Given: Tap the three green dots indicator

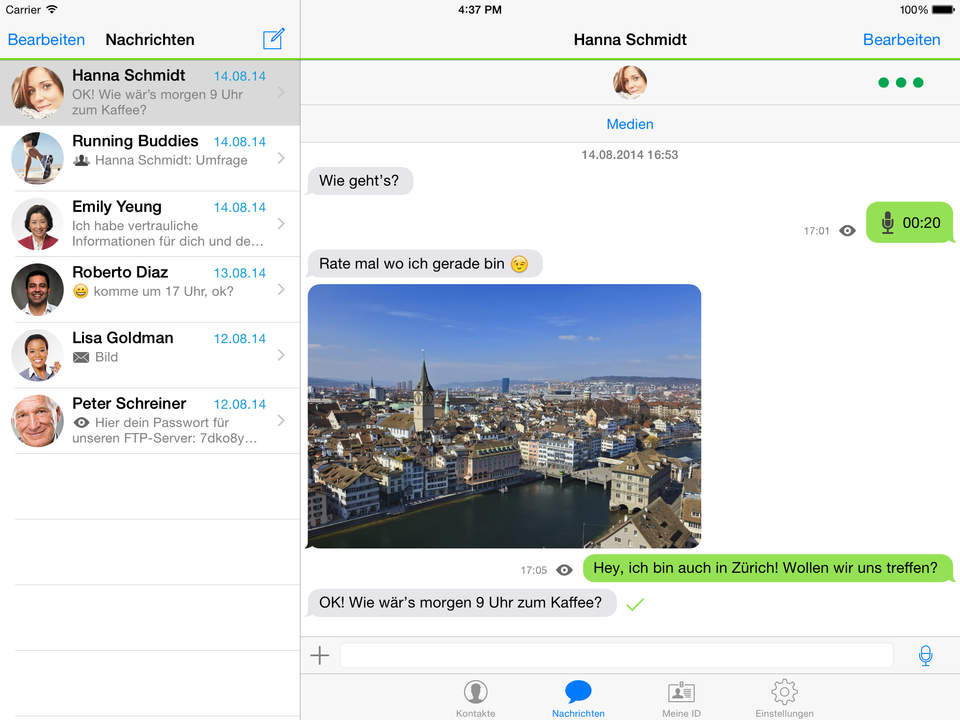Looking at the screenshot, I should 900,82.
